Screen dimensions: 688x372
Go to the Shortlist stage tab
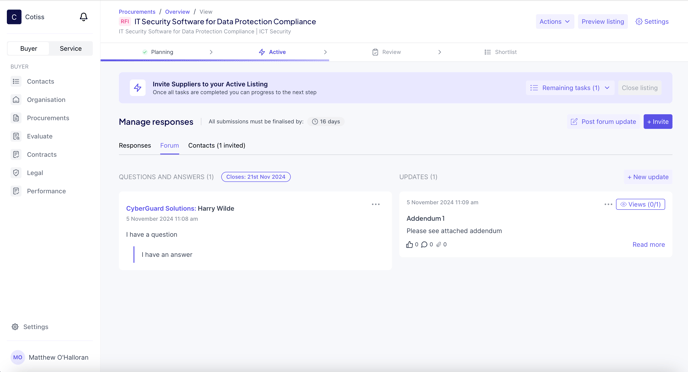click(501, 52)
